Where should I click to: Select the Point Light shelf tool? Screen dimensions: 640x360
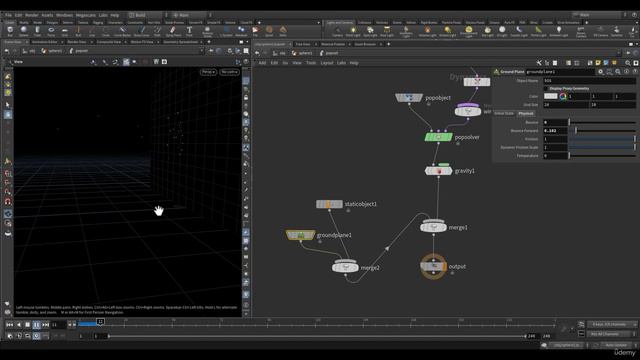353,31
